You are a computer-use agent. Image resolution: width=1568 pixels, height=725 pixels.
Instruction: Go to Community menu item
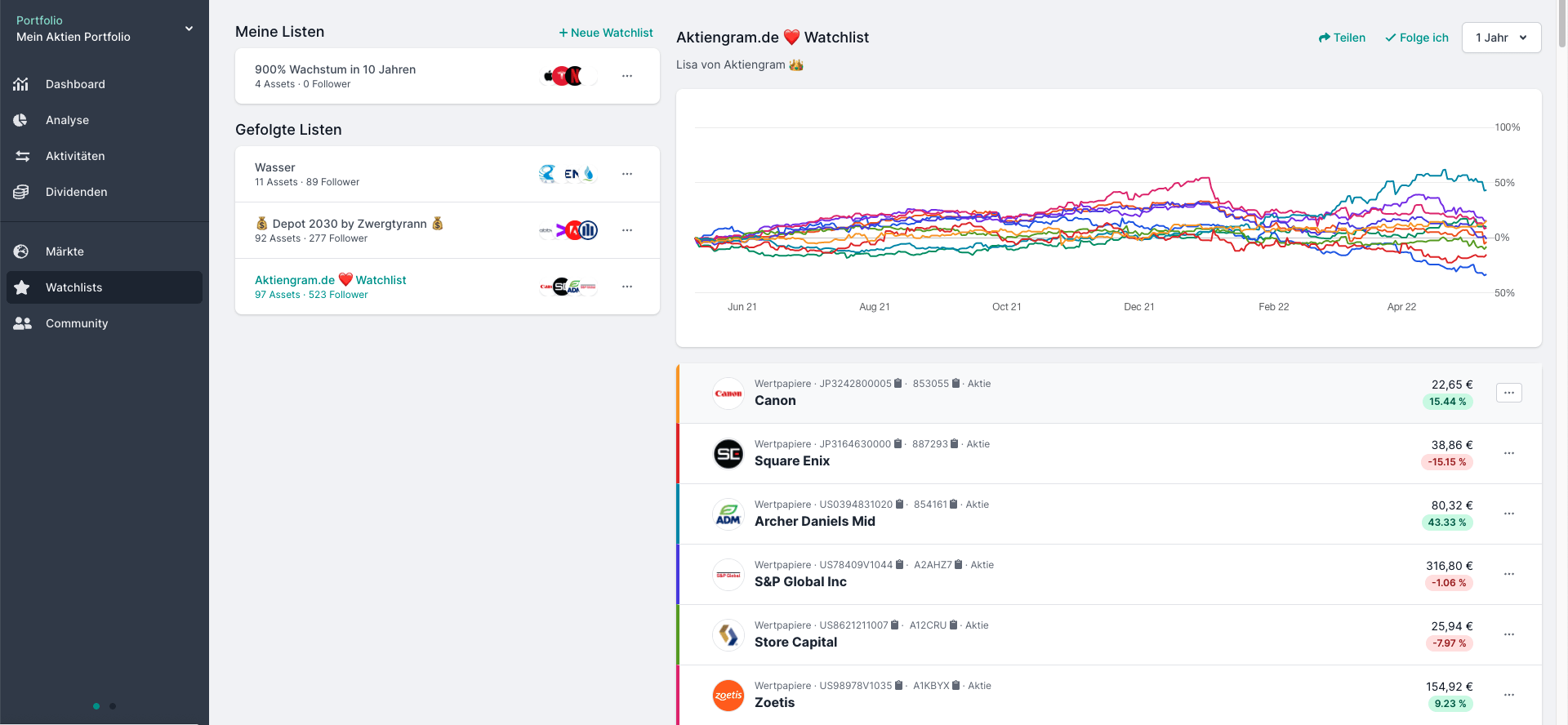(105, 323)
